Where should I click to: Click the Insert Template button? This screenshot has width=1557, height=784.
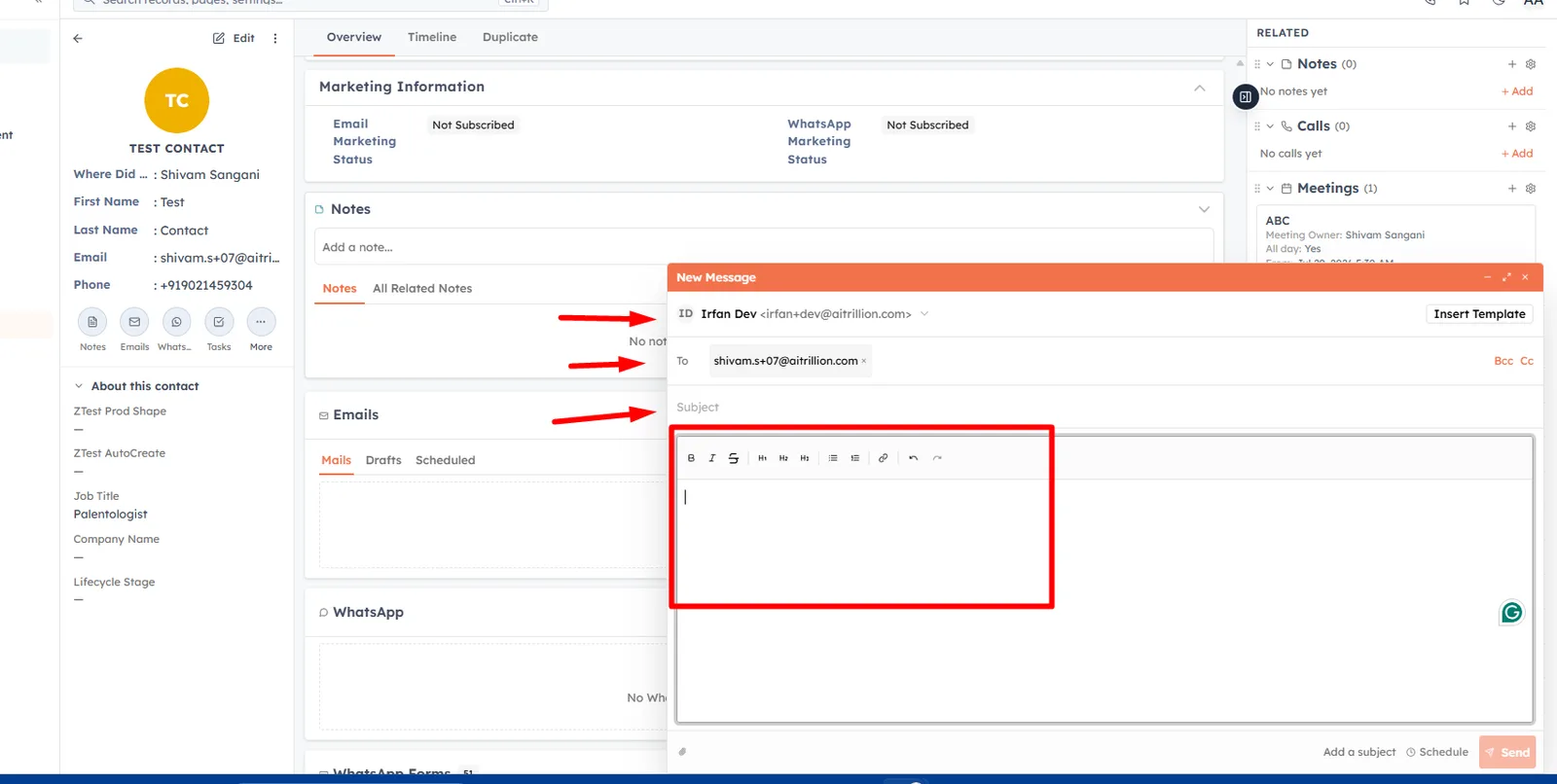pos(1479,314)
